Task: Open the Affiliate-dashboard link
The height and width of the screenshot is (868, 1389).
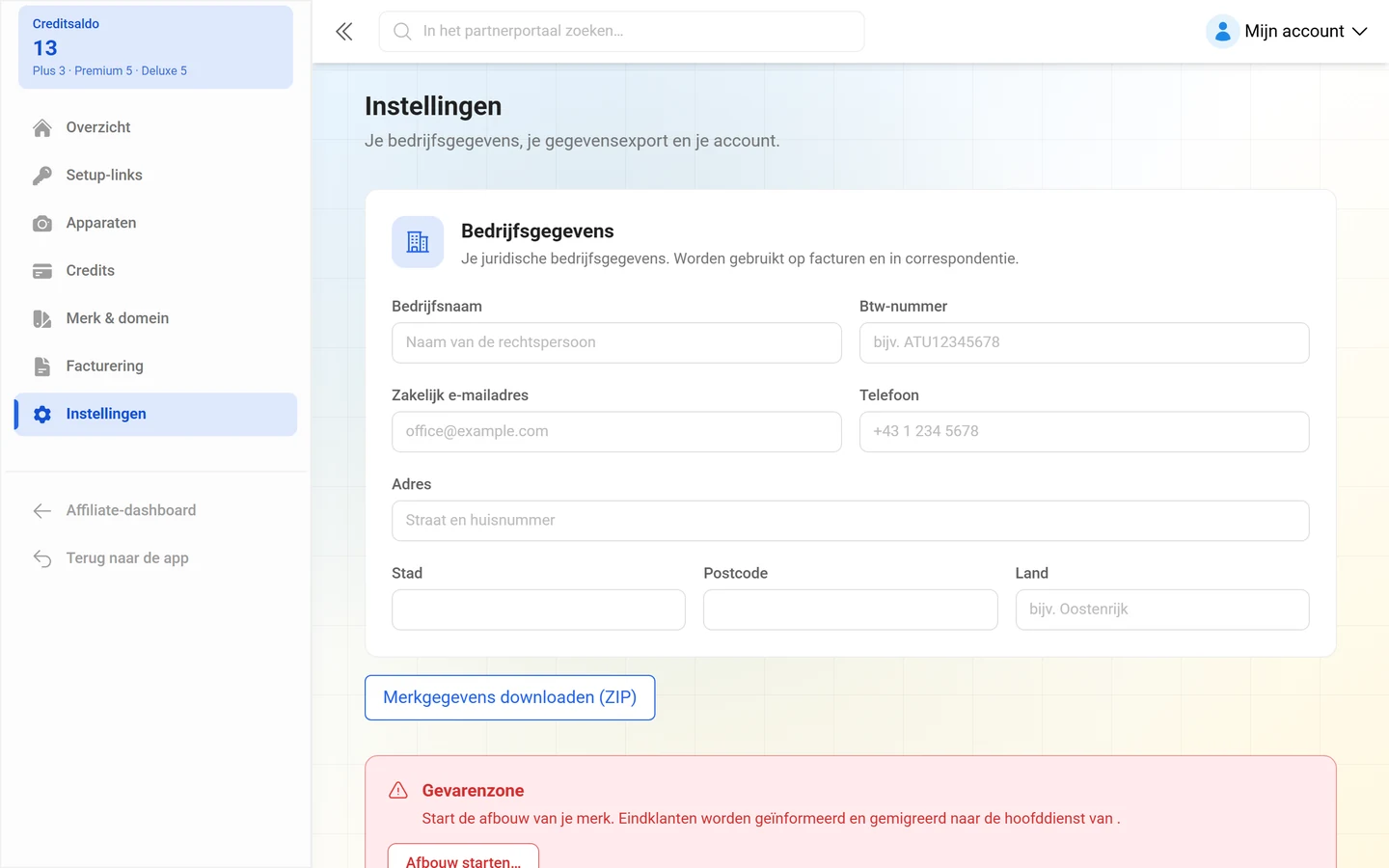Action: click(x=156, y=510)
